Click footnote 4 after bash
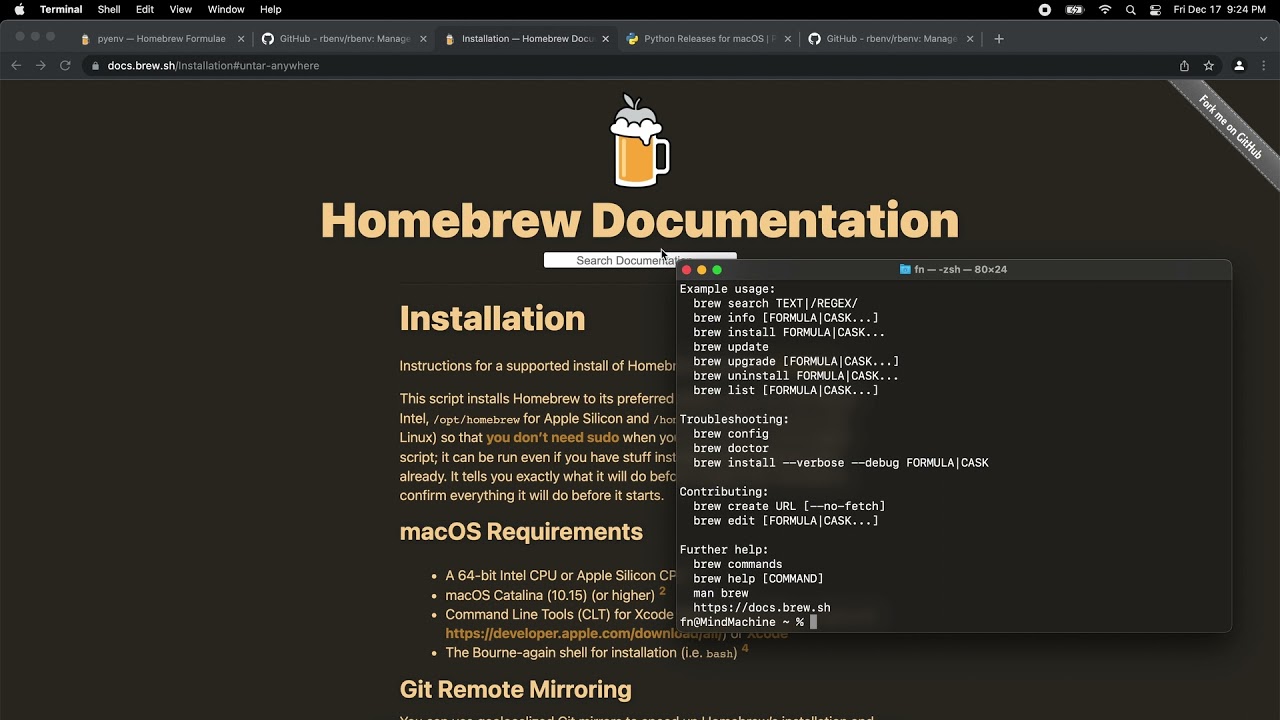The height and width of the screenshot is (720, 1280). 745,649
